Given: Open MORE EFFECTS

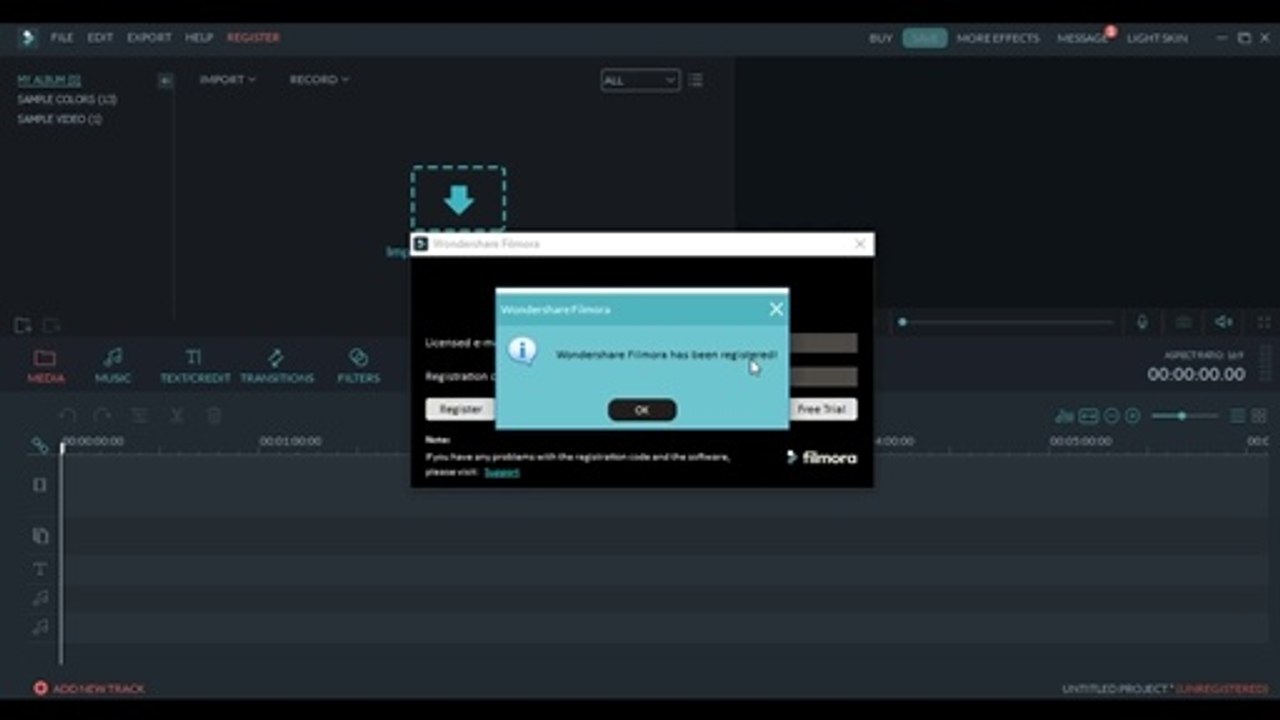Looking at the screenshot, I should (998, 38).
